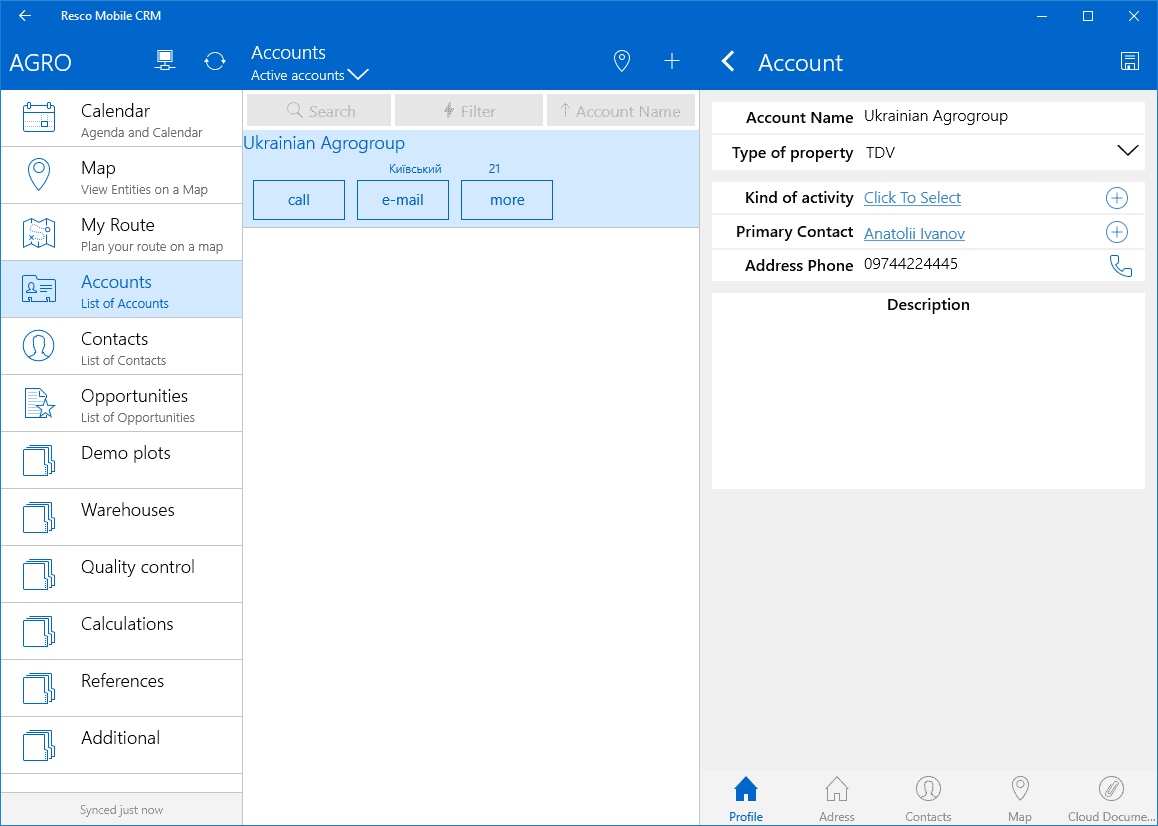Open the sync setup computer icon
This screenshot has width=1158, height=826.
tap(165, 61)
